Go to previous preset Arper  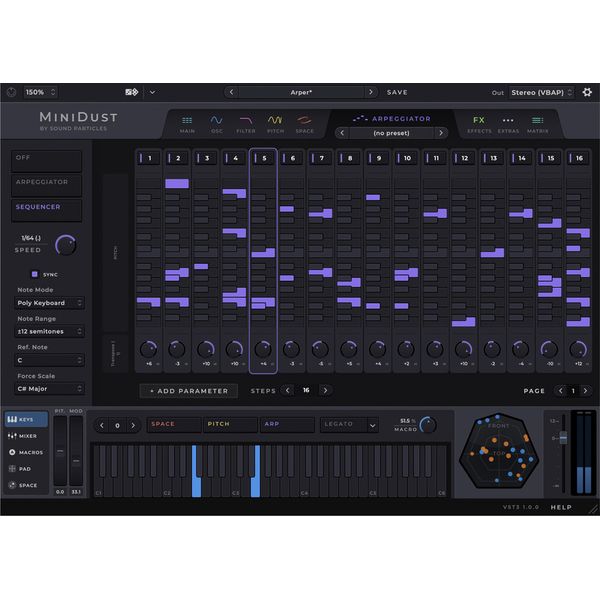click(232, 92)
